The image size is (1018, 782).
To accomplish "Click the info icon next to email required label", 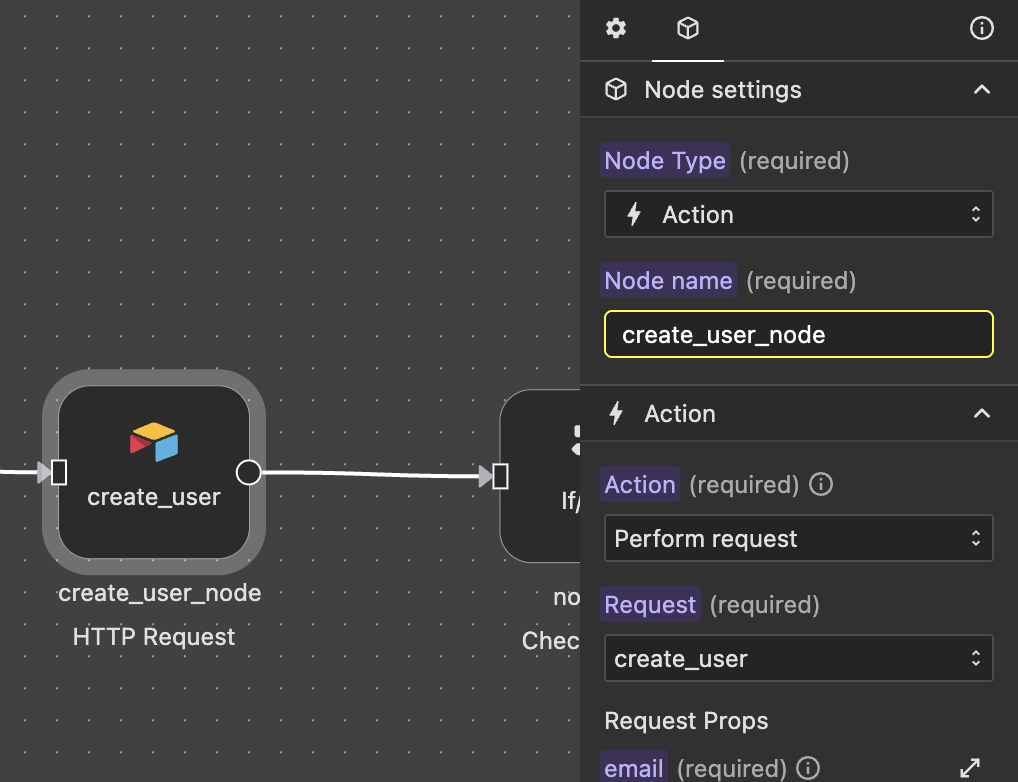I will tap(807, 768).
